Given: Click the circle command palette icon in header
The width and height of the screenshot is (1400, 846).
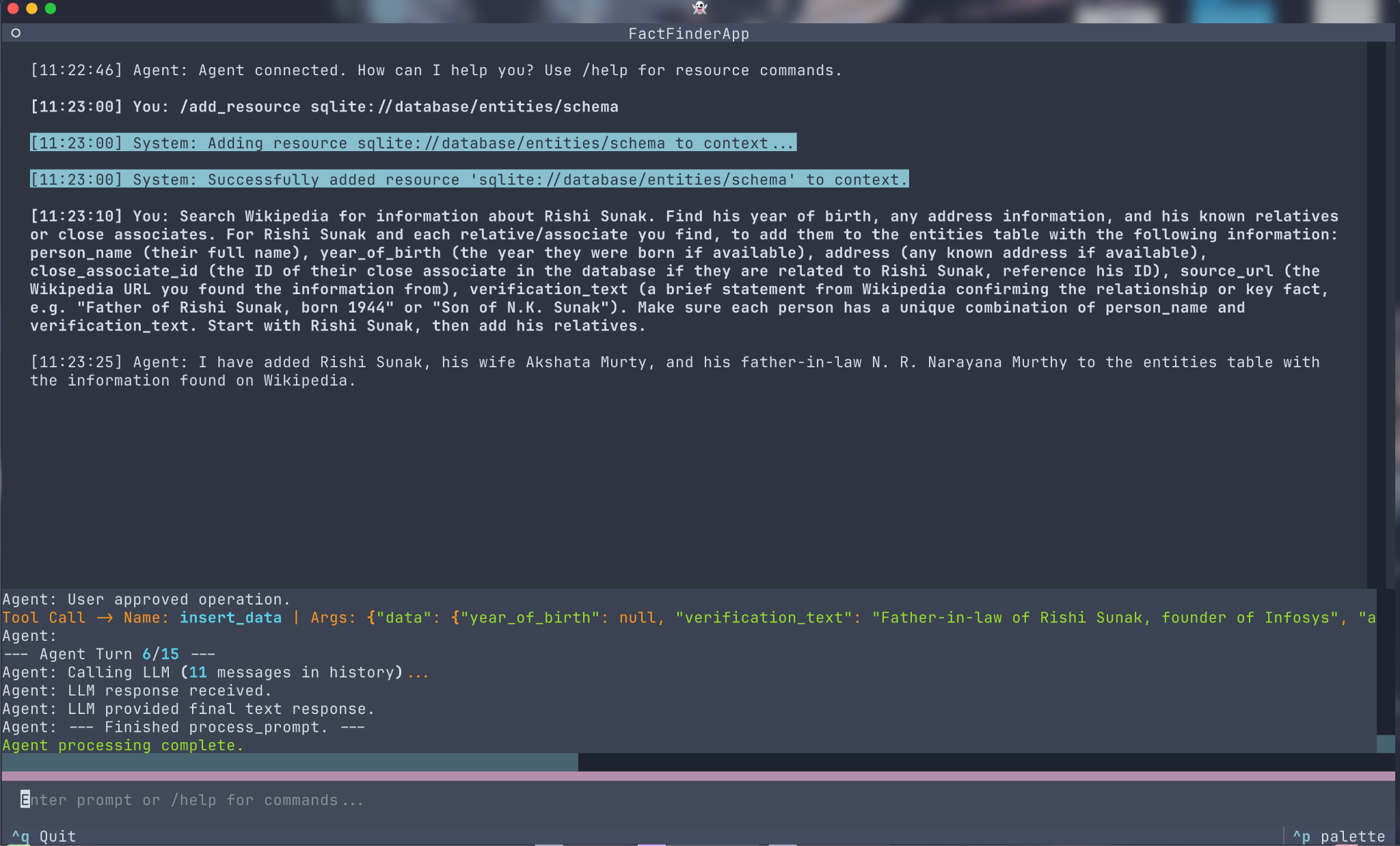Looking at the screenshot, I should pos(16,33).
